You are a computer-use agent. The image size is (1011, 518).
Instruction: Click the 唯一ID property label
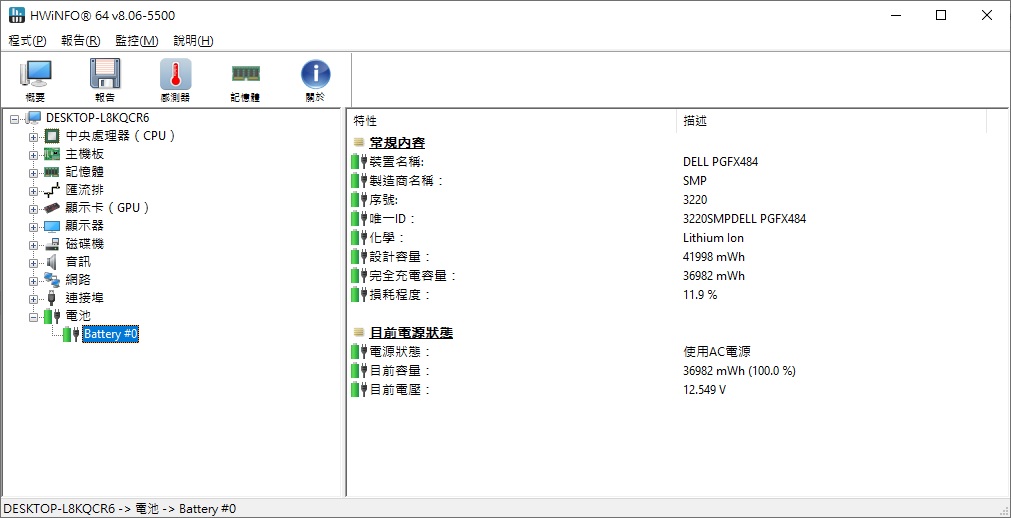pyautogui.click(x=393, y=219)
